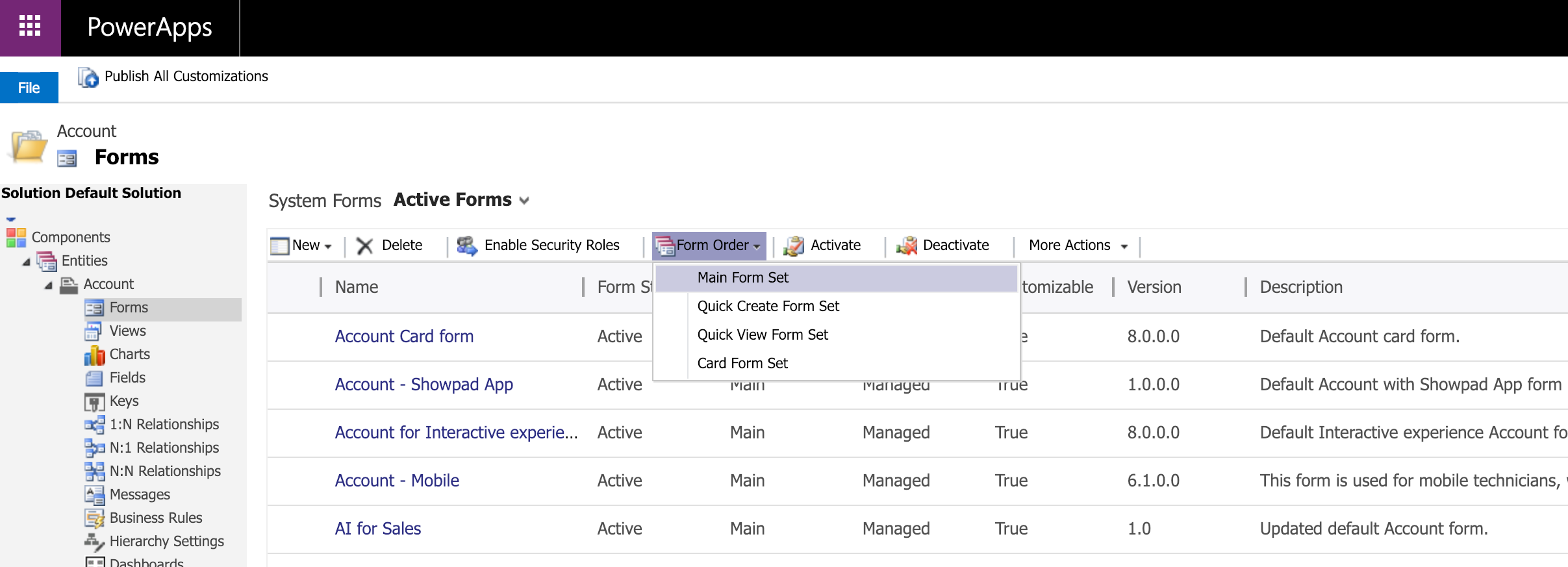
Task: Click the Keys icon in the tree
Action: (94, 402)
